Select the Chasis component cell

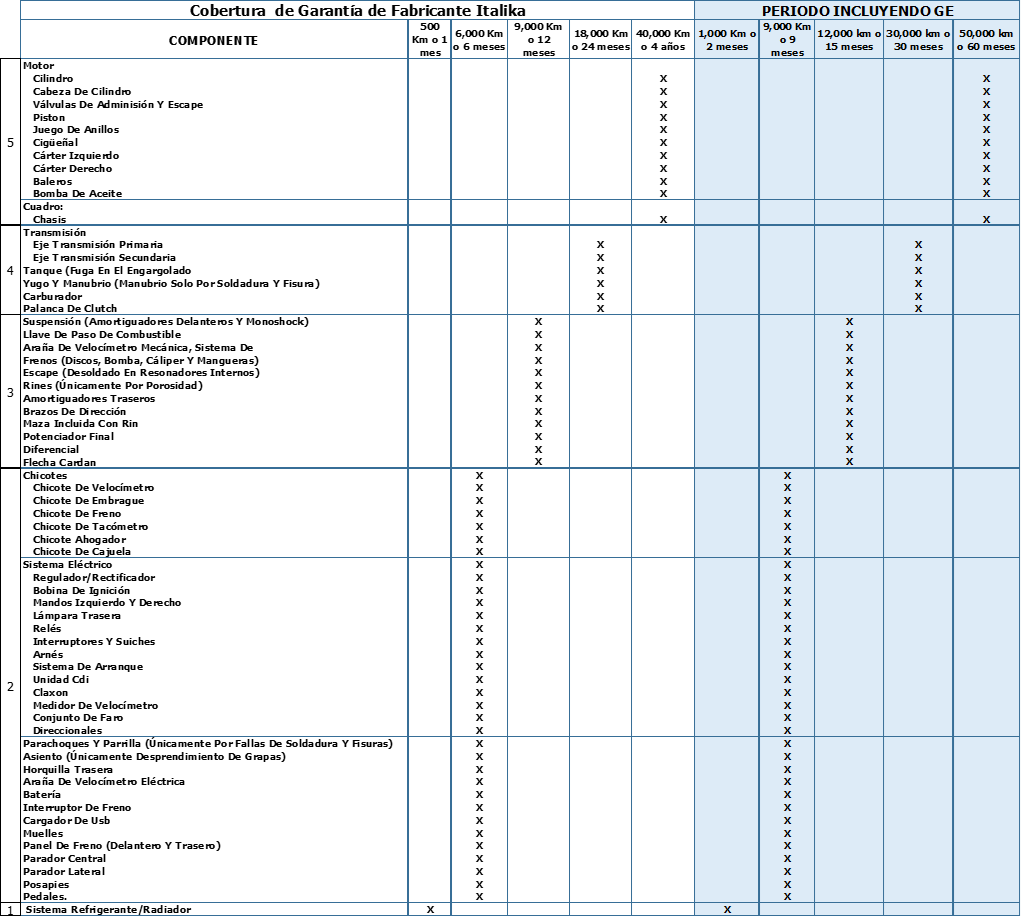point(50,219)
